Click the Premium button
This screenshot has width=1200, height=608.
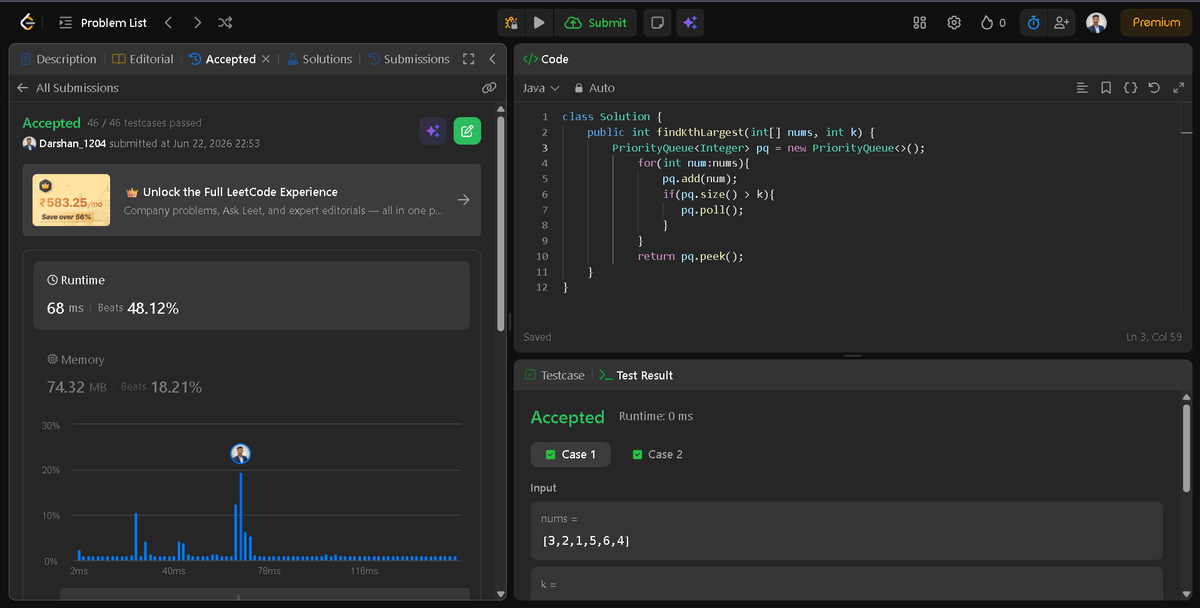(x=1156, y=22)
